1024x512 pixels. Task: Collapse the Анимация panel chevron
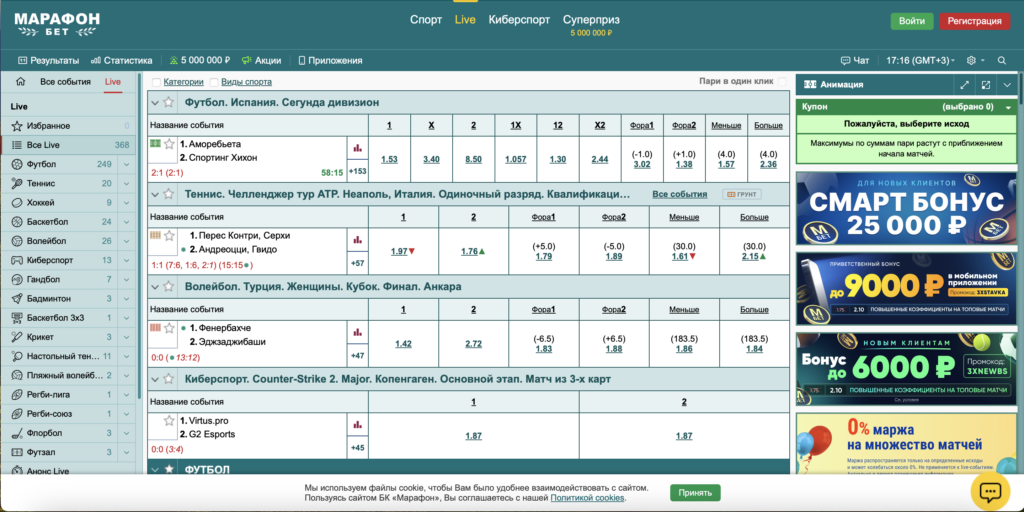[1006, 84]
